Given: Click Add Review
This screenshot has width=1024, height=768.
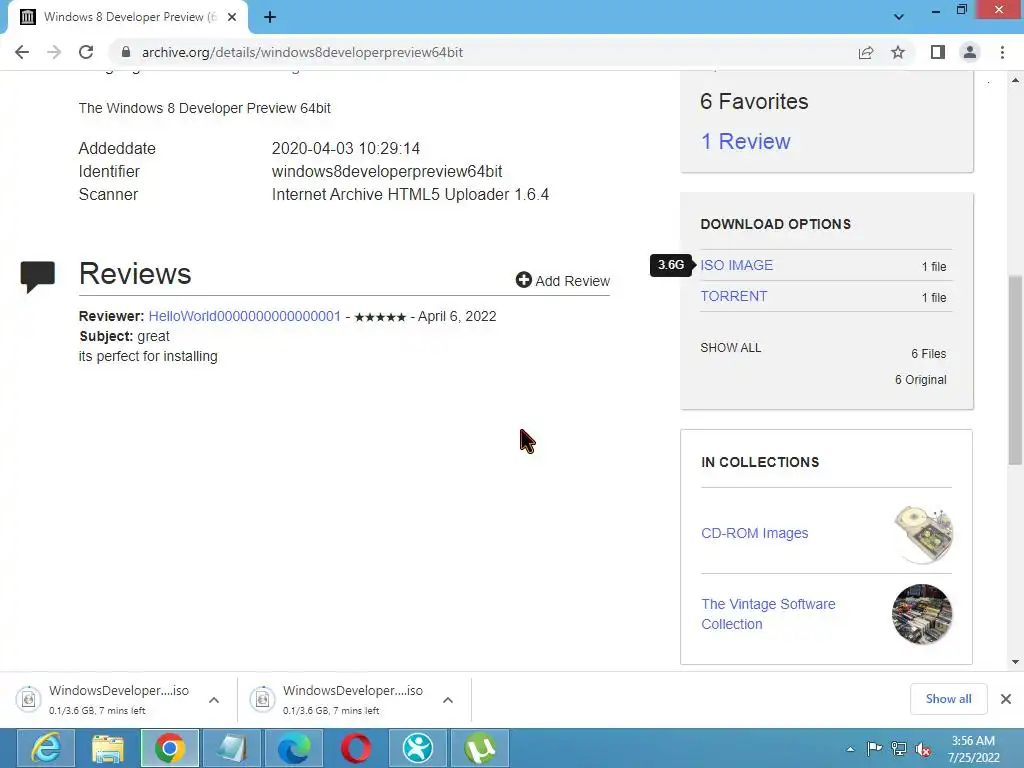Looking at the screenshot, I should point(563,281).
